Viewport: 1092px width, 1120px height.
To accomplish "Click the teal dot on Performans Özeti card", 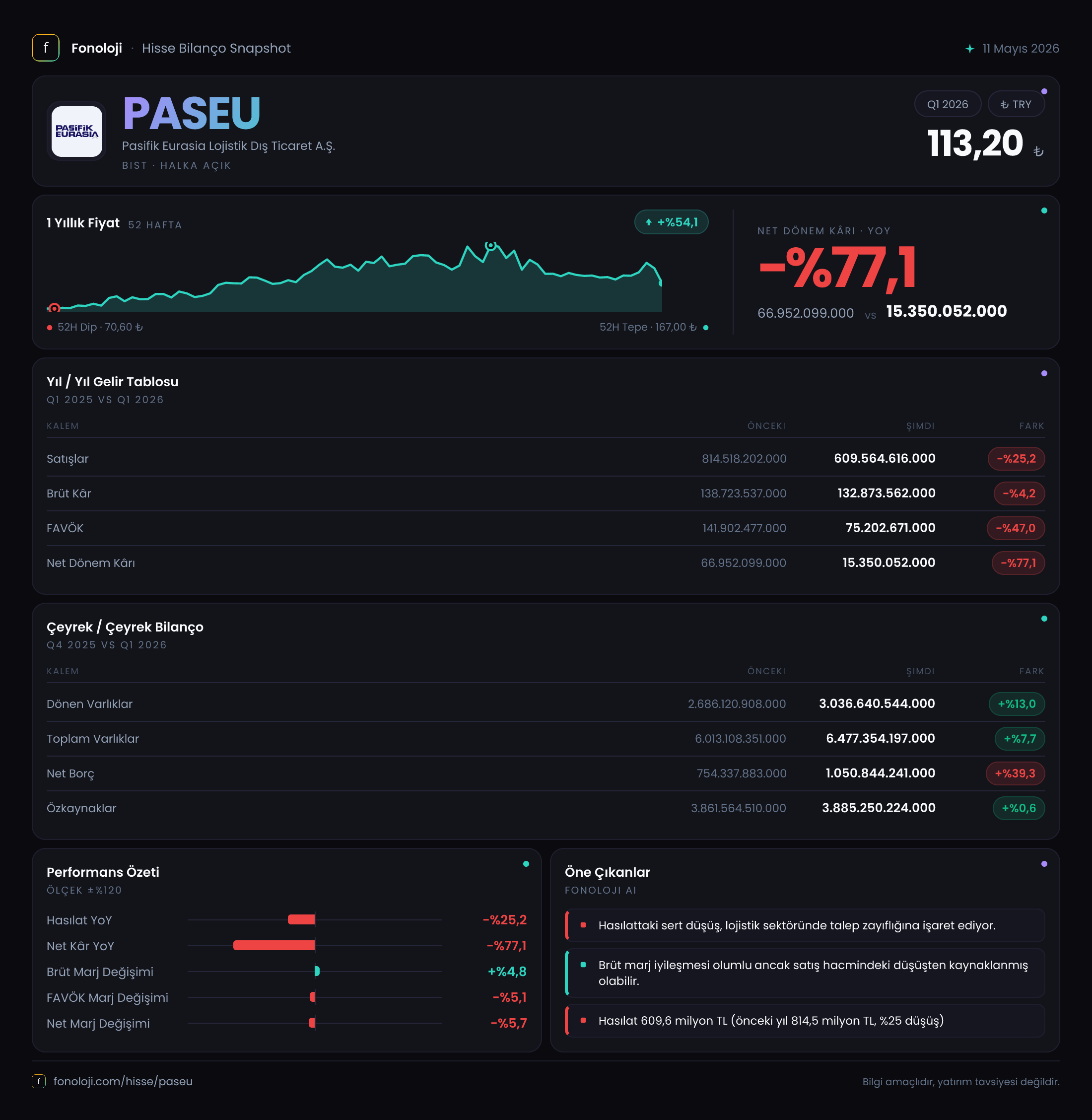I will [526, 863].
